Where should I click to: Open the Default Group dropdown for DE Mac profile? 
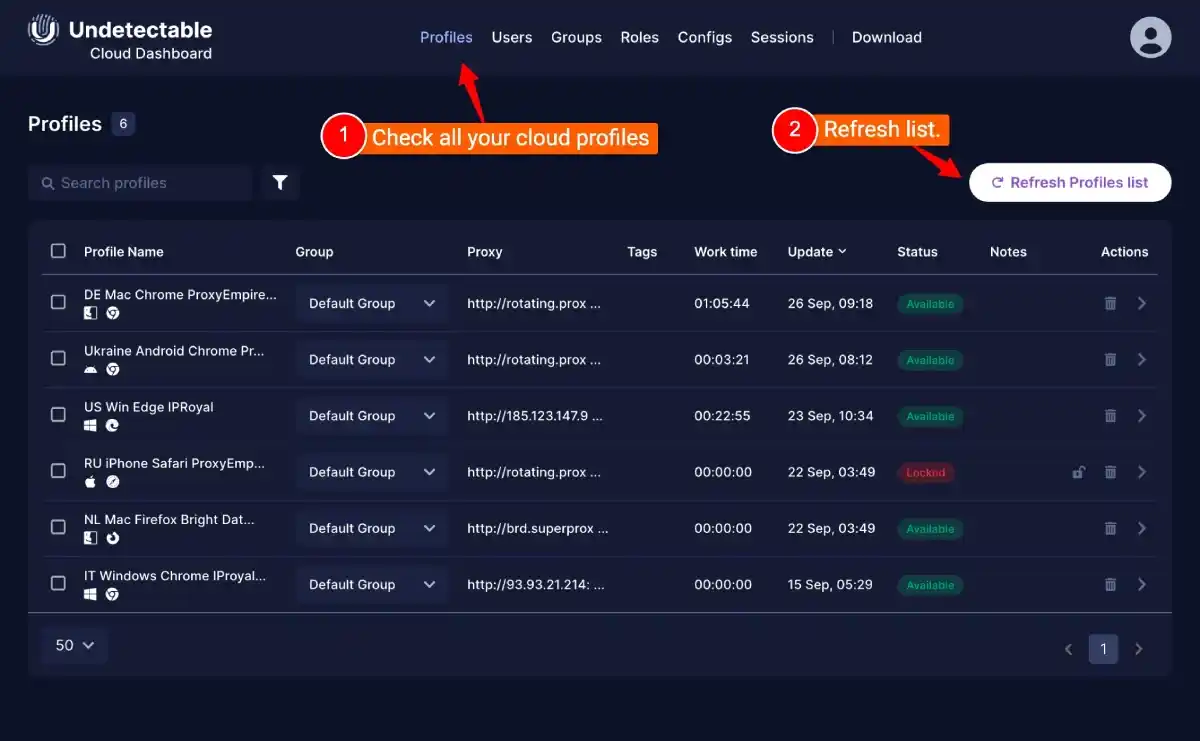click(371, 303)
